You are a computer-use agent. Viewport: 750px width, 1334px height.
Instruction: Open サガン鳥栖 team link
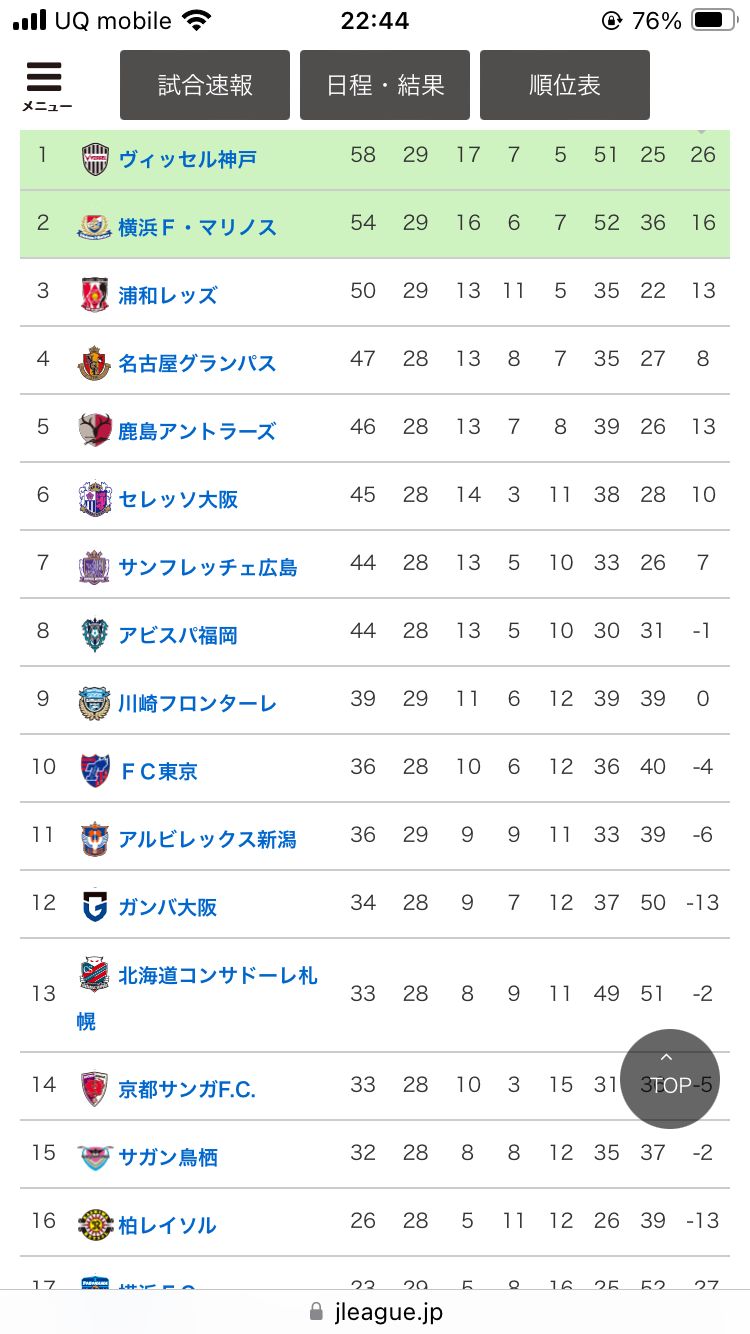pos(168,1157)
